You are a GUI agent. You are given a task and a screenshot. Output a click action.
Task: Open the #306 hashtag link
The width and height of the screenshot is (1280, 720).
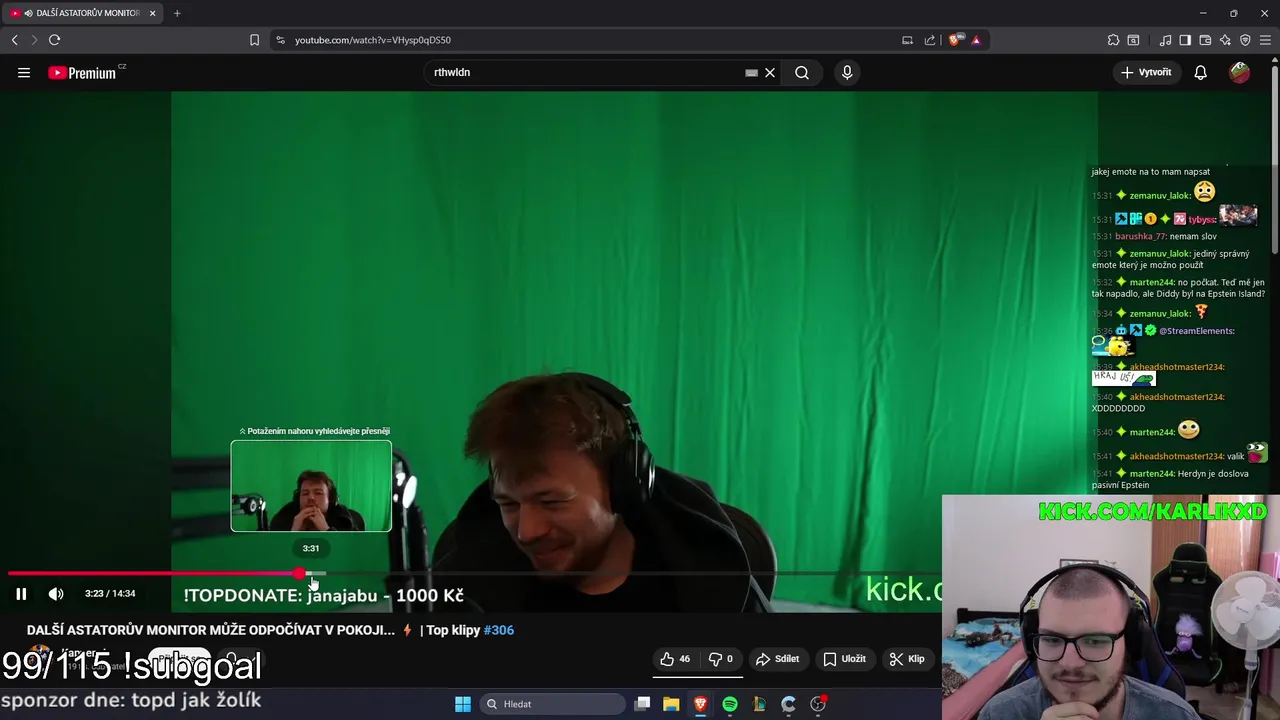click(498, 630)
